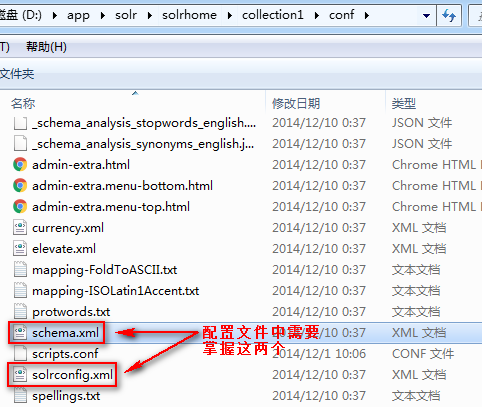Click the elevate.xml file icon
482x407 pixels.
pos(20,249)
